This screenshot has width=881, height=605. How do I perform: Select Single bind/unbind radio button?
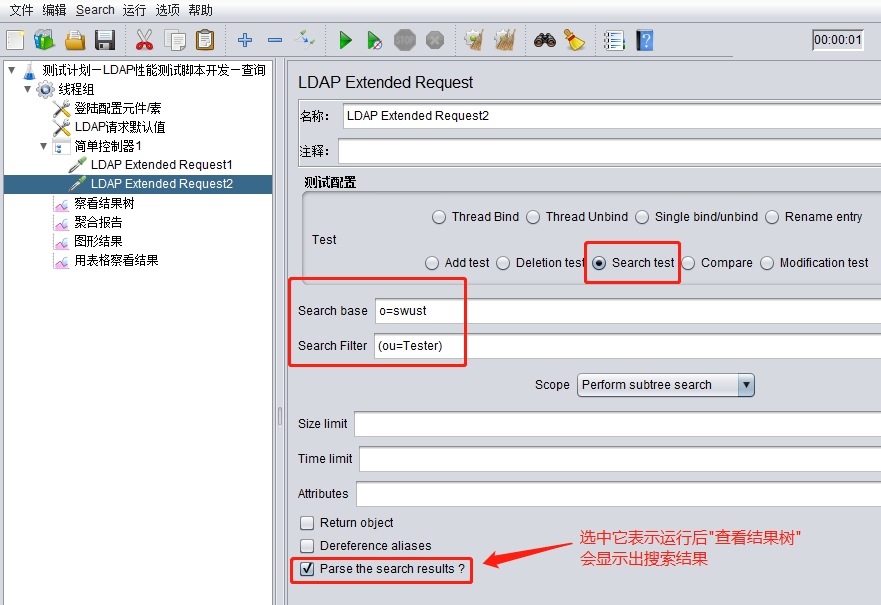(642, 217)
